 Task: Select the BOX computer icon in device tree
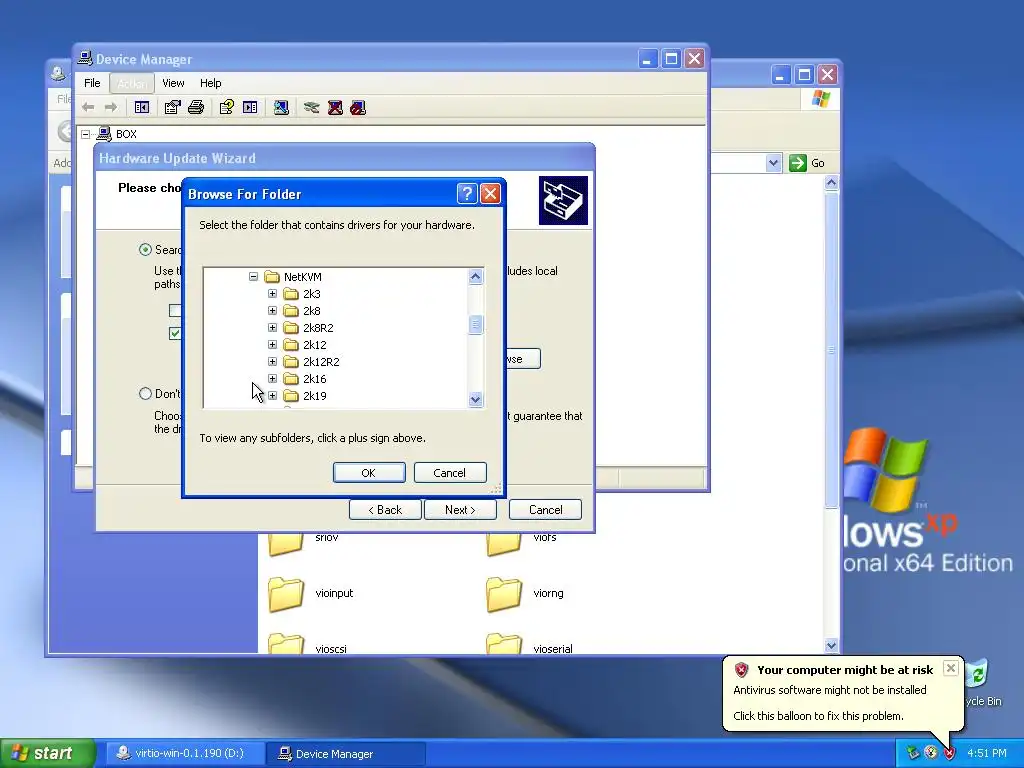coord(104,134)
